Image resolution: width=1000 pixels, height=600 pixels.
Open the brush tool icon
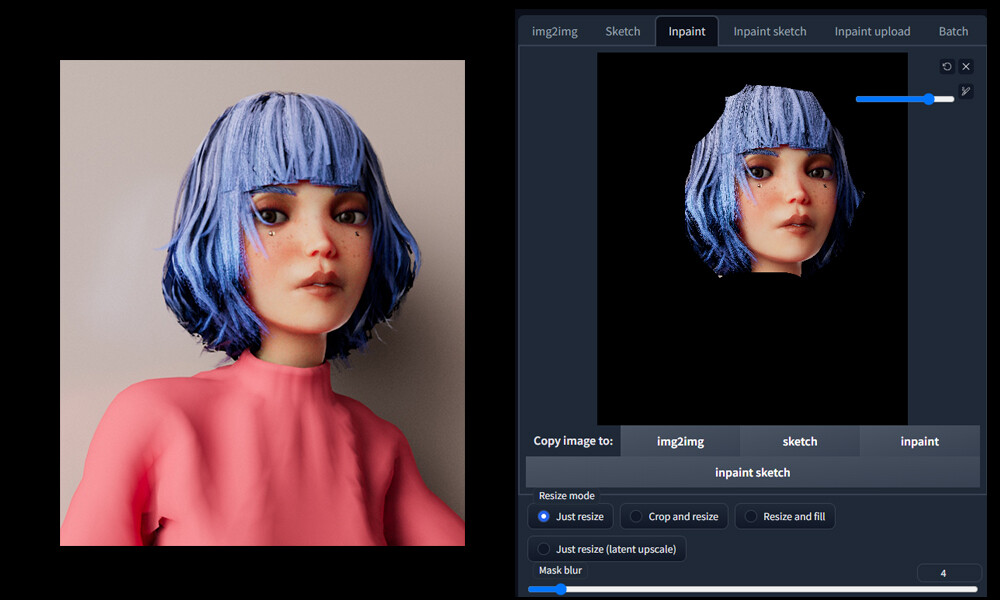click(x=966, y=91)
